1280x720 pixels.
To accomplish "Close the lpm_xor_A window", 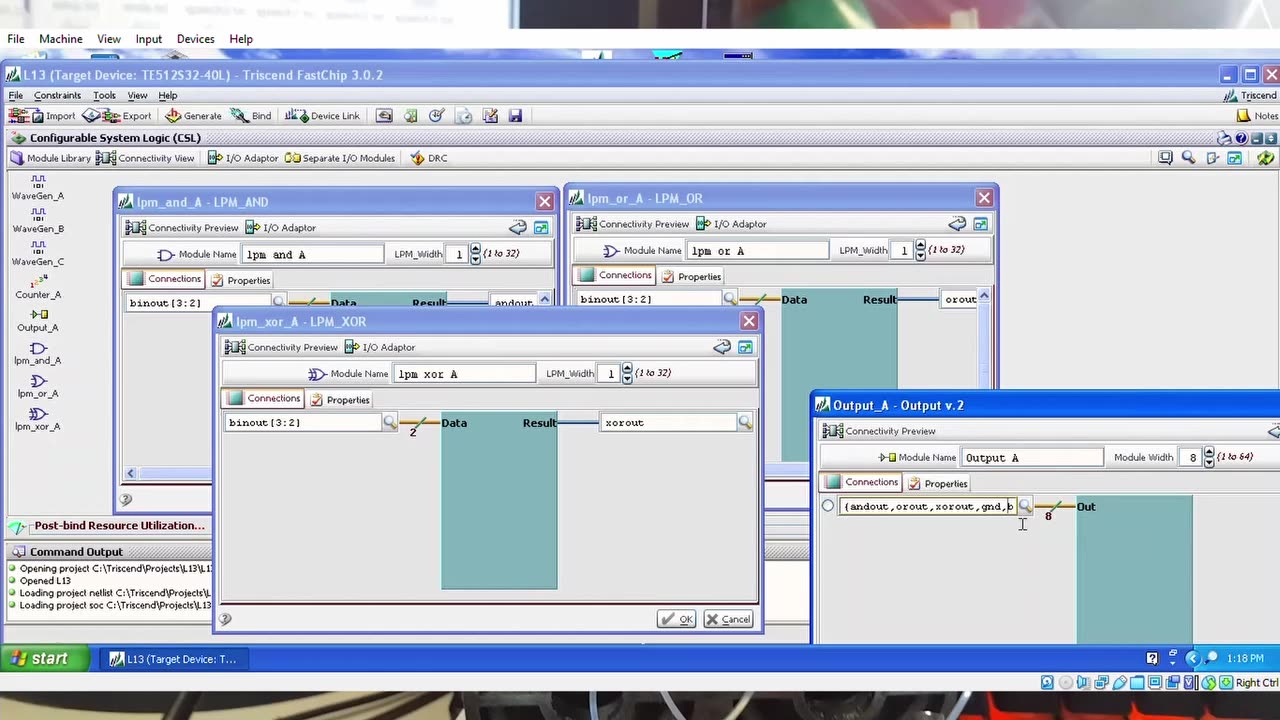I will 749,321.
